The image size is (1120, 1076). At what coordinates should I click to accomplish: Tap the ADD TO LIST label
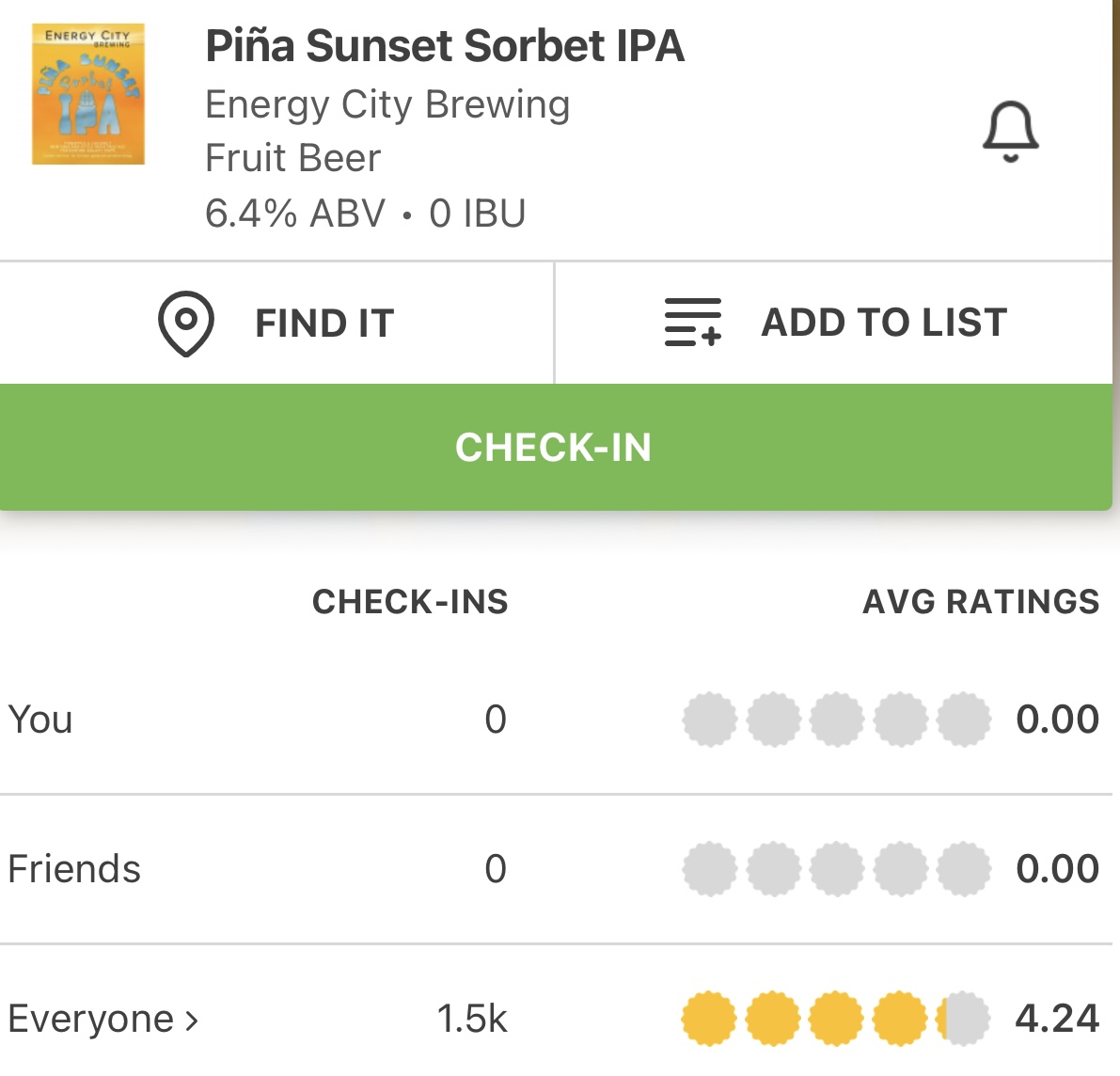pyautogui.click(x=883, y=323)
